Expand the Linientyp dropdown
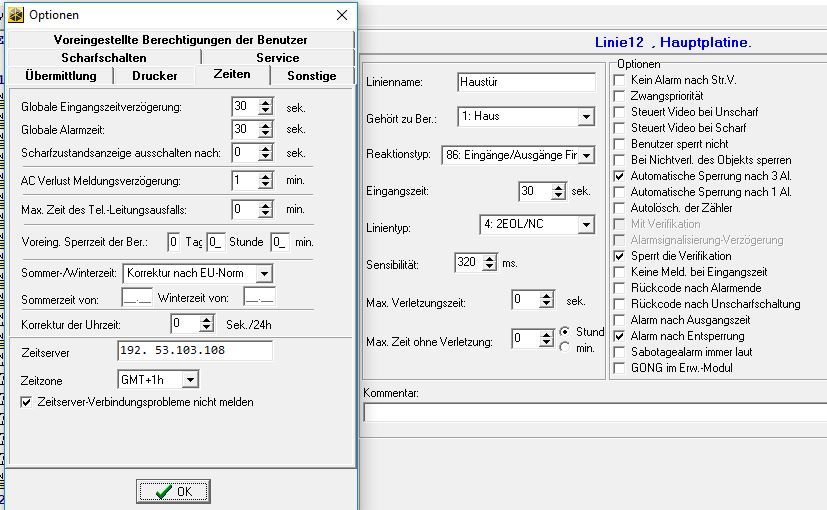The height and width of the screenshot is (510, 827). (586, 225)
